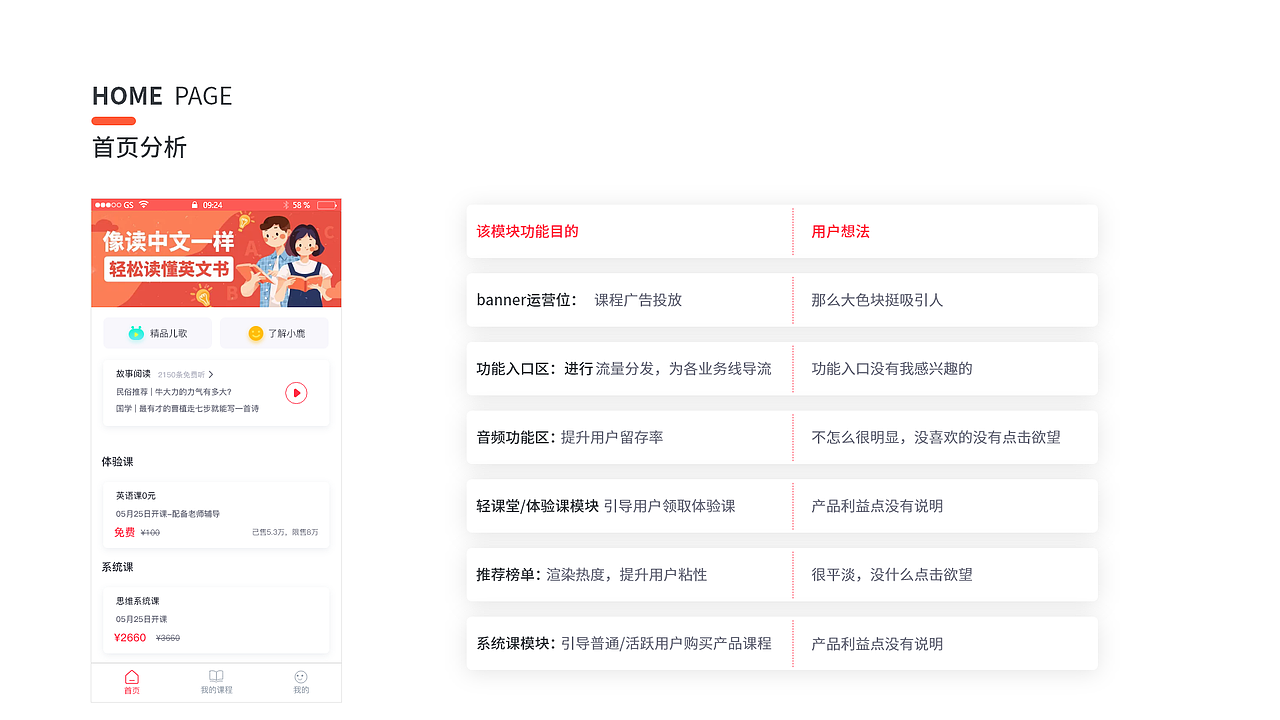Expand 故事阅读 via the 2150条免费听 chevron
The image size is (1280, 720).
coord(211,374)
